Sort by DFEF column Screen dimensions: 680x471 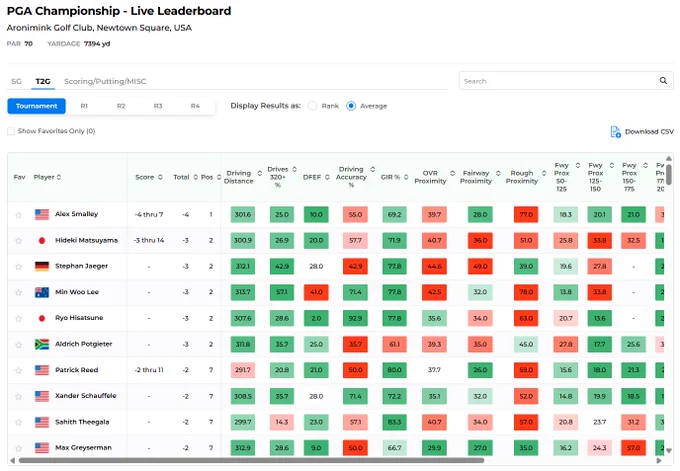coord(327,177)
